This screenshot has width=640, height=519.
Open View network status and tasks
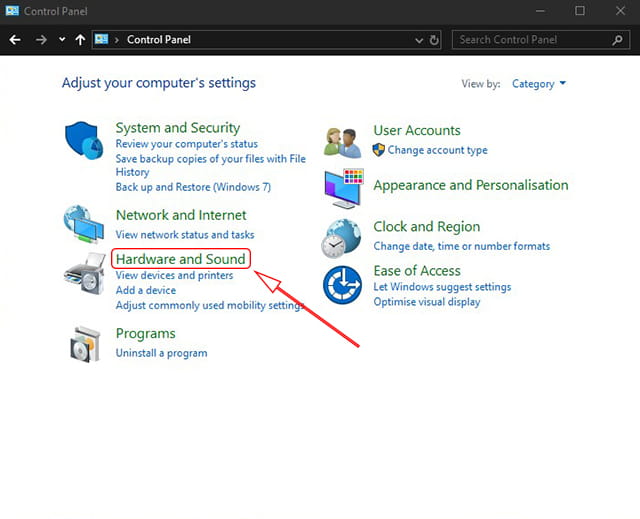point(185,235)
